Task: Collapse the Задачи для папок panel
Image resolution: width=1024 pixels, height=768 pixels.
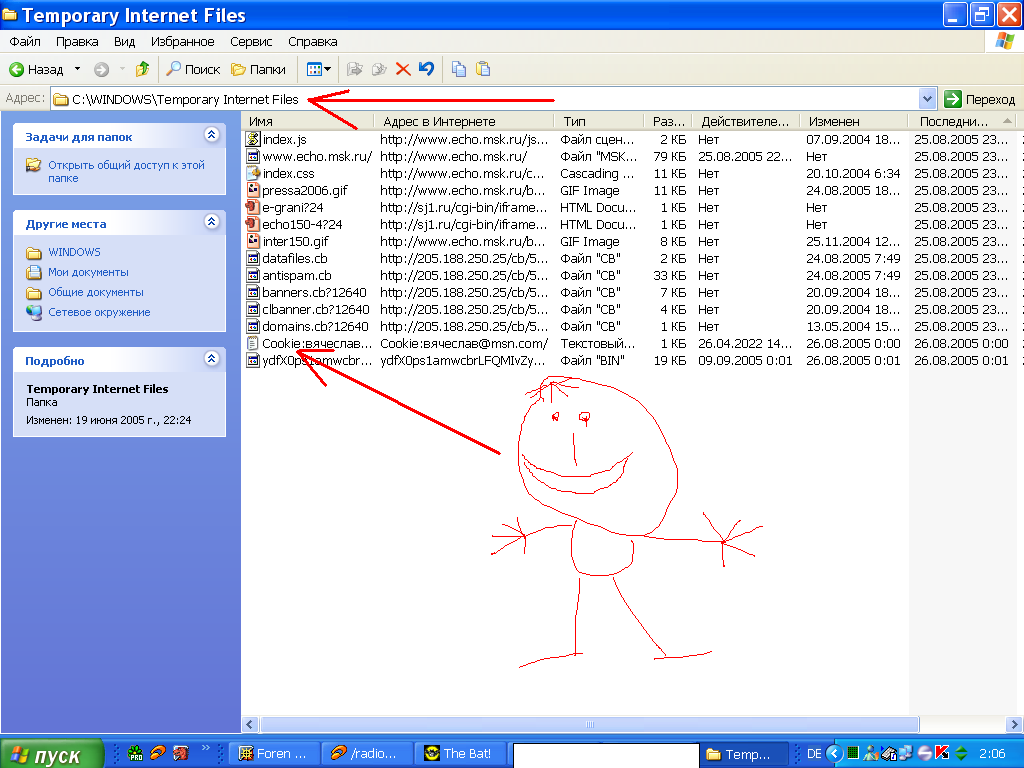Action: [212, 135]
